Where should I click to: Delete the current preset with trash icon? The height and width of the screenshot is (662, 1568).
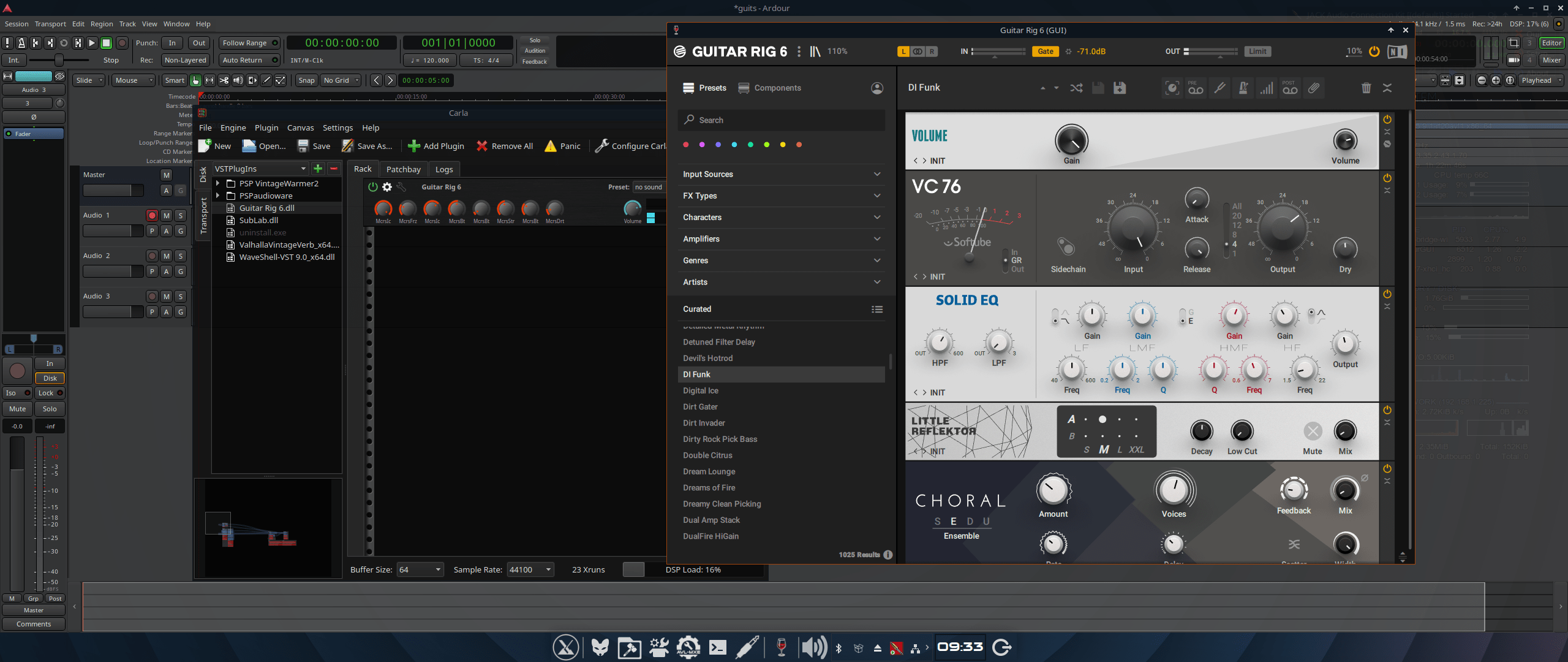pos(1366,88)
